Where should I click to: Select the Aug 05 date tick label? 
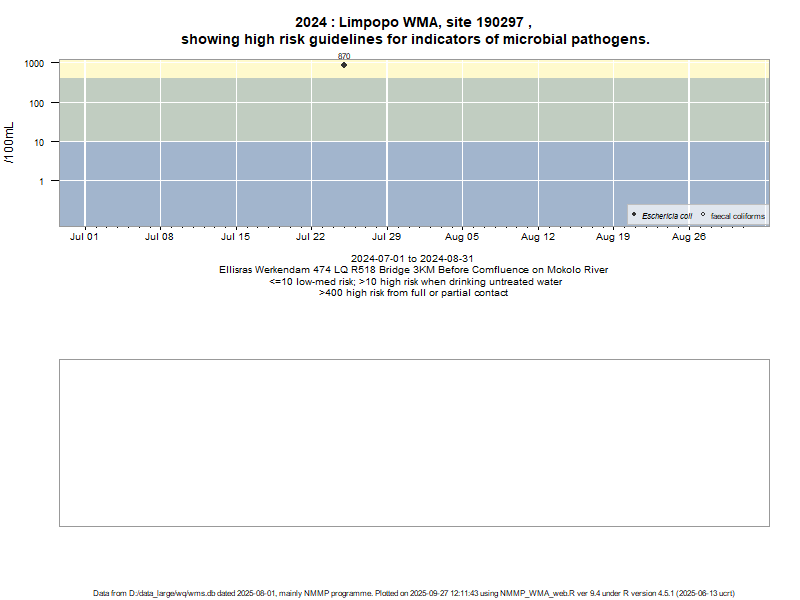click(462, 238)
